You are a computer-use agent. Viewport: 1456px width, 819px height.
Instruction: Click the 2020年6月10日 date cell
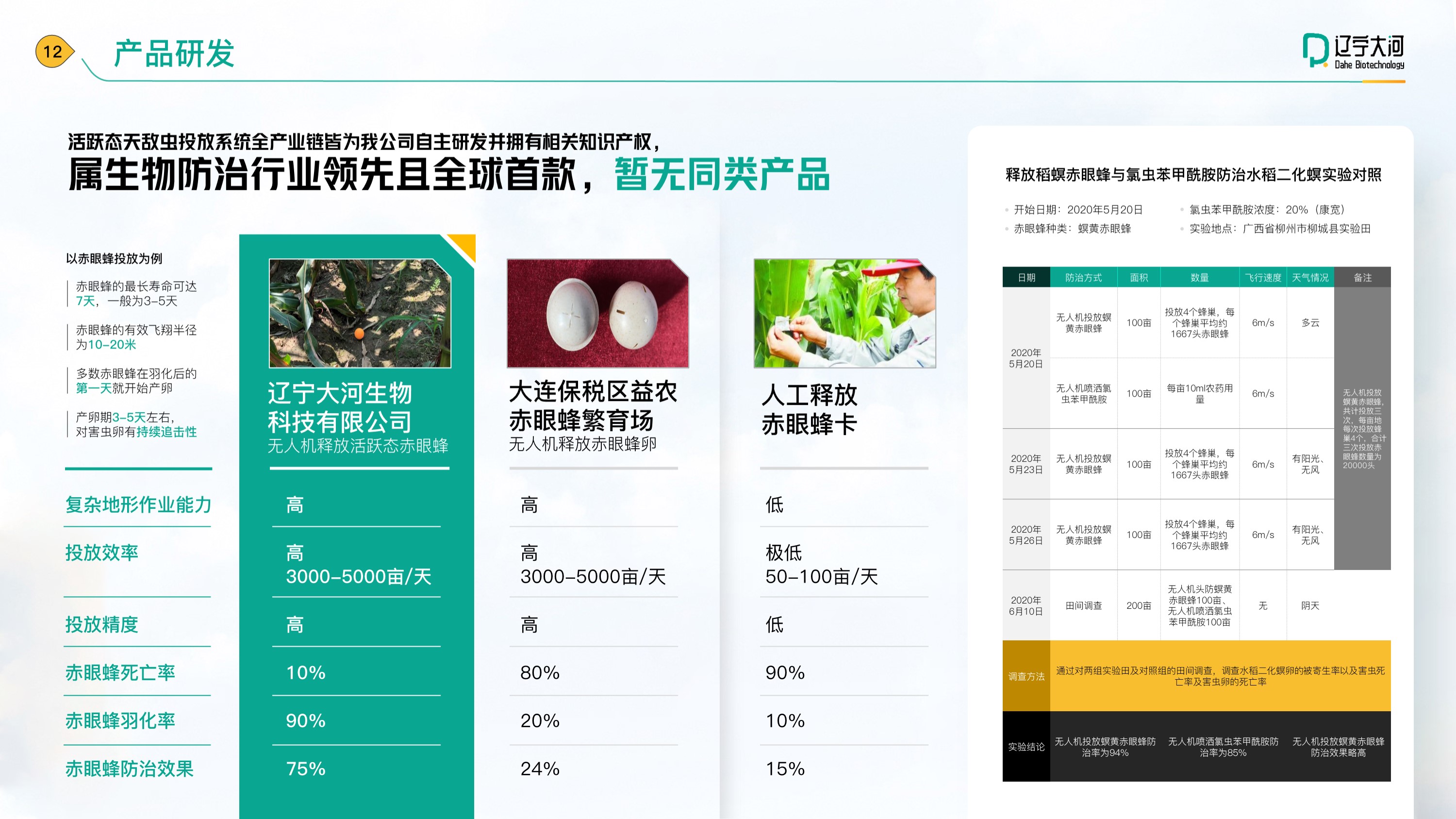[x=1026, y=605]
